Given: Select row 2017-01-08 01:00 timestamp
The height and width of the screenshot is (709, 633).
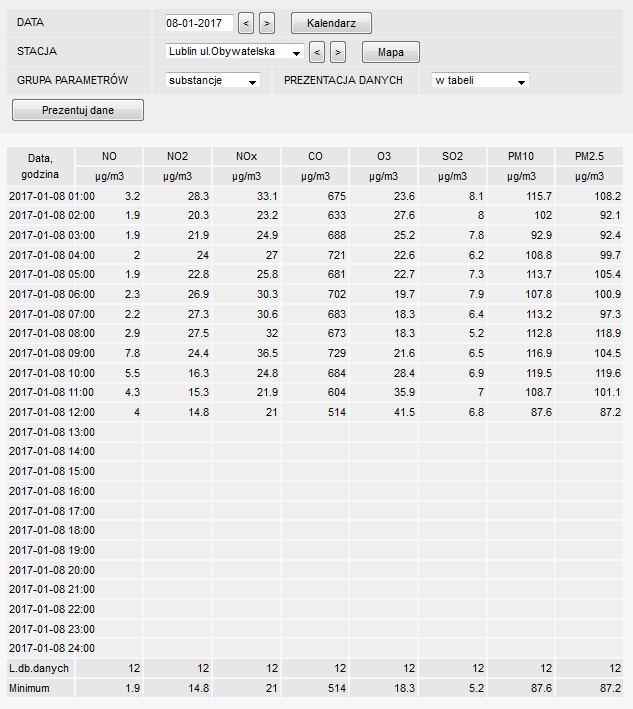Looking at the screenshot, I should [52, 196].
